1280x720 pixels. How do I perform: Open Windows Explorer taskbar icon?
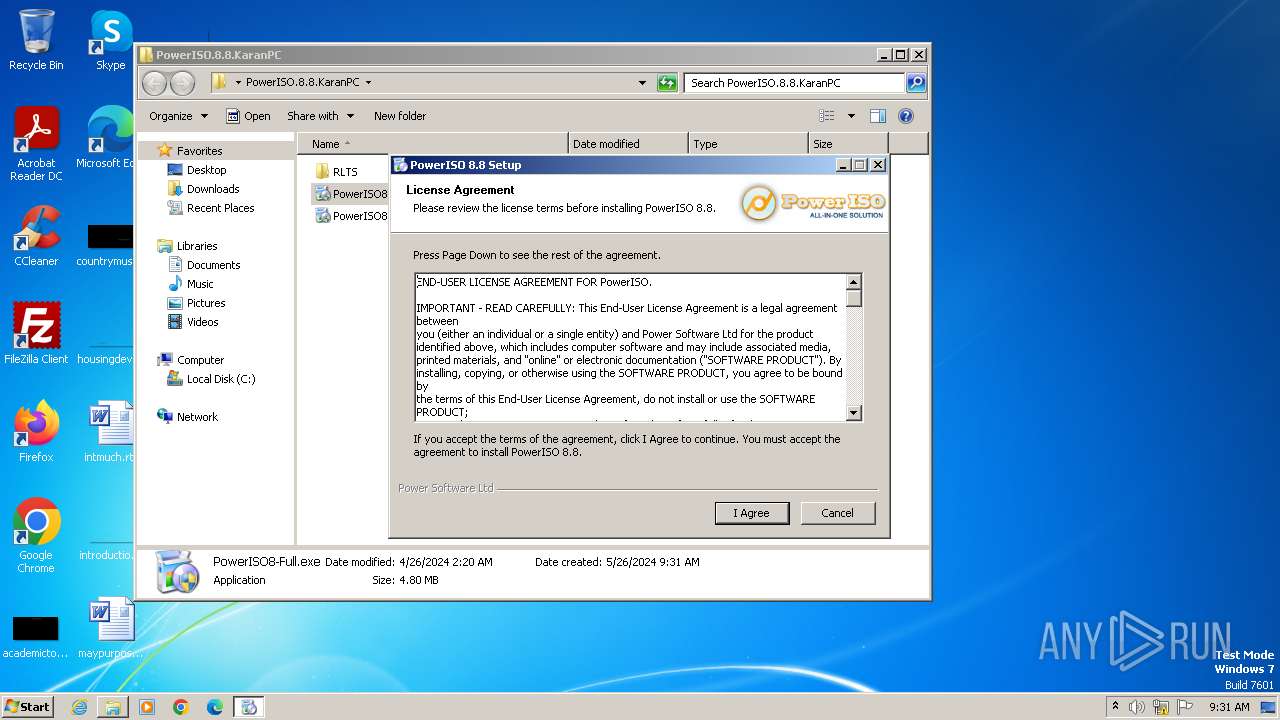(113, 707)
